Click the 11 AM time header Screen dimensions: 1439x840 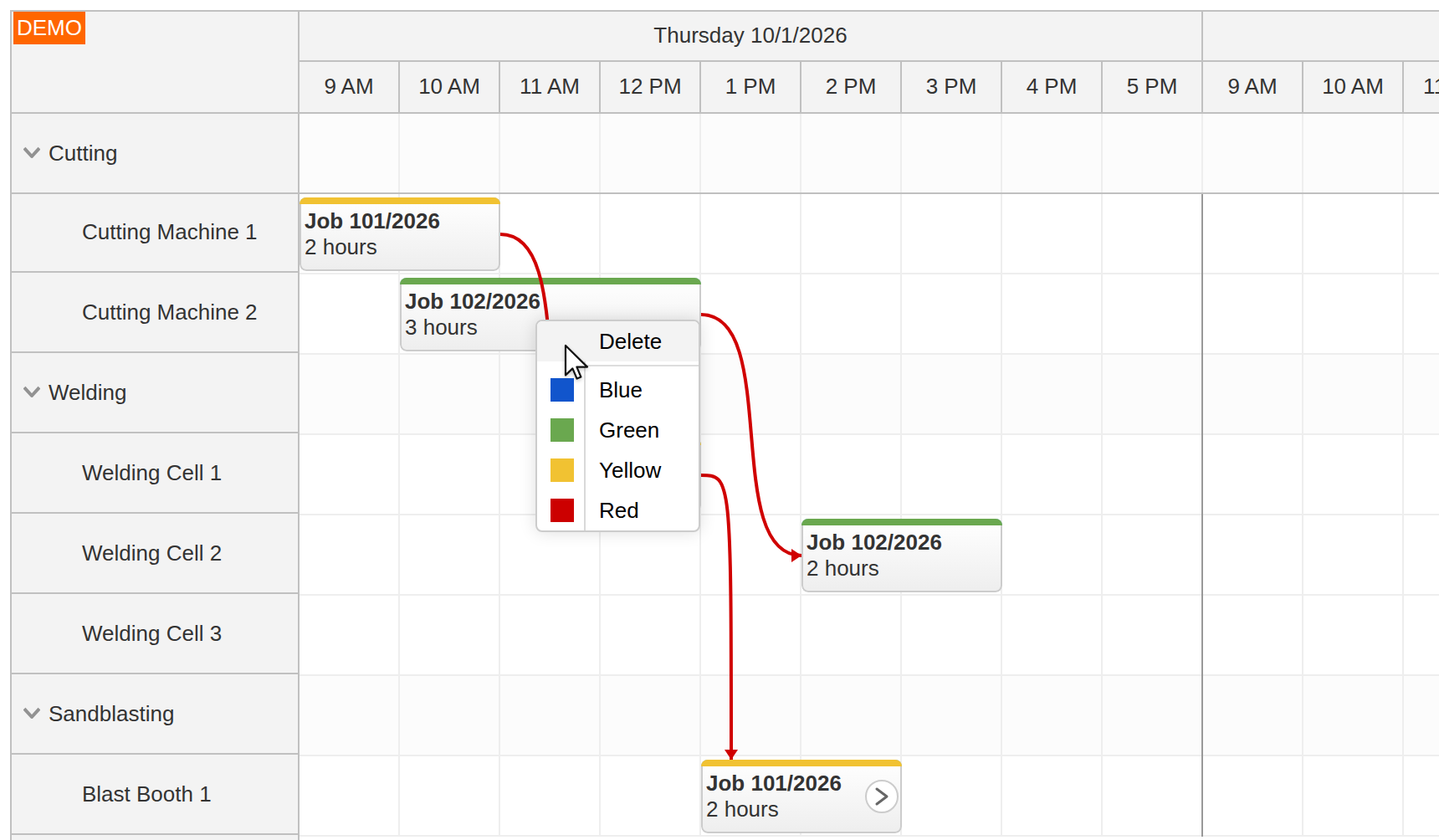coord(550,87)
